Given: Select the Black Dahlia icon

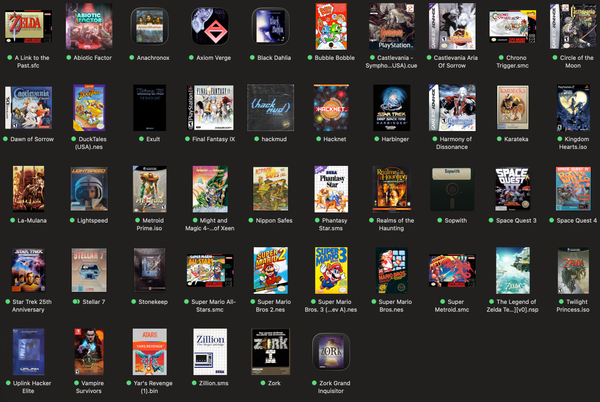Looking at the screenshot, I should (x=271, y=26).
